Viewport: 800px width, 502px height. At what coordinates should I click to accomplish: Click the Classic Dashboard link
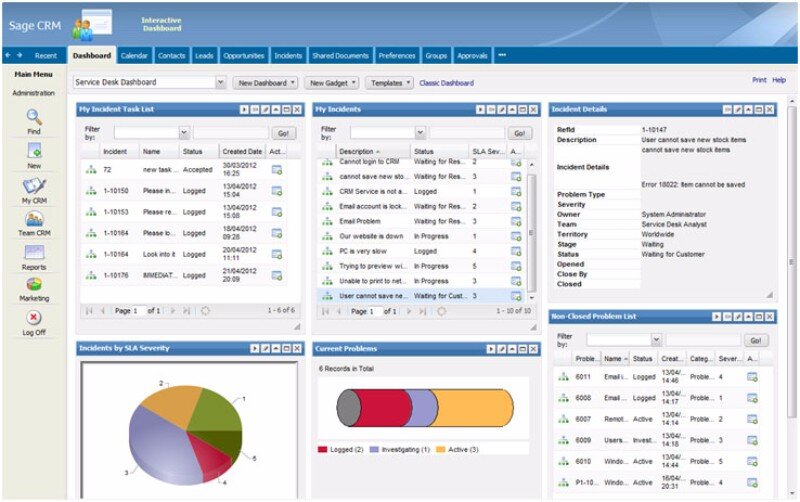pos(446,83)
